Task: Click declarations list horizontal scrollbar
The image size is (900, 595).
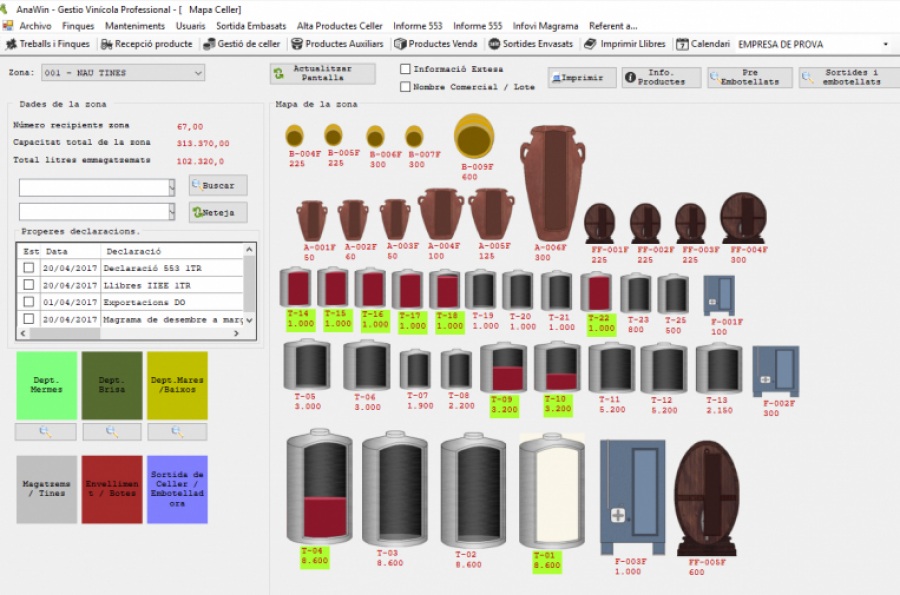Action: point(130,333)
